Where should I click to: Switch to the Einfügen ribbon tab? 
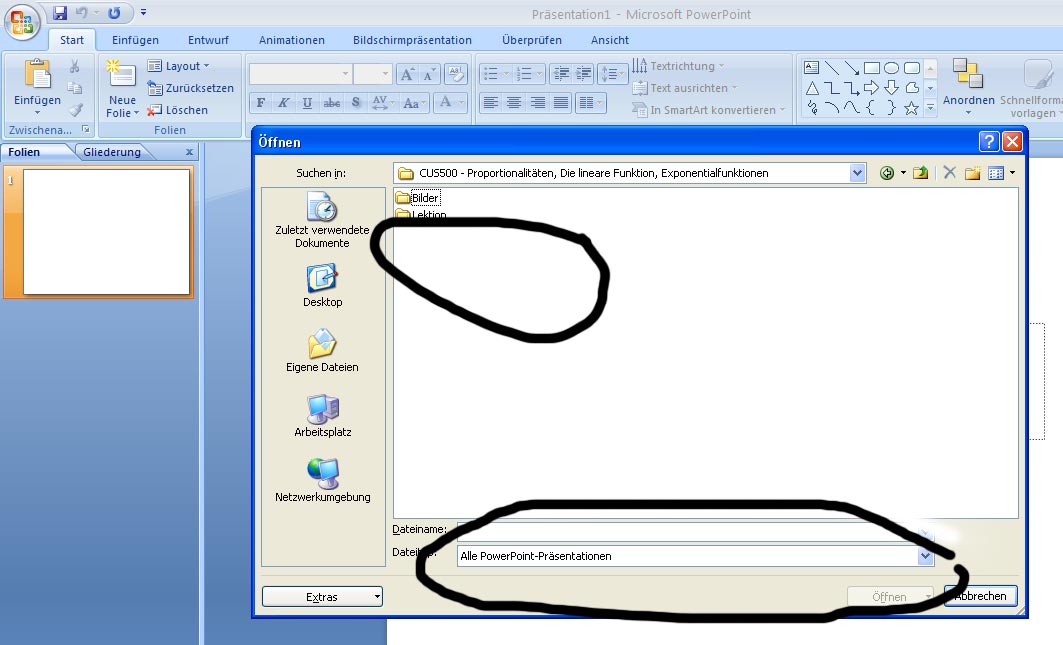click(135, 40)
